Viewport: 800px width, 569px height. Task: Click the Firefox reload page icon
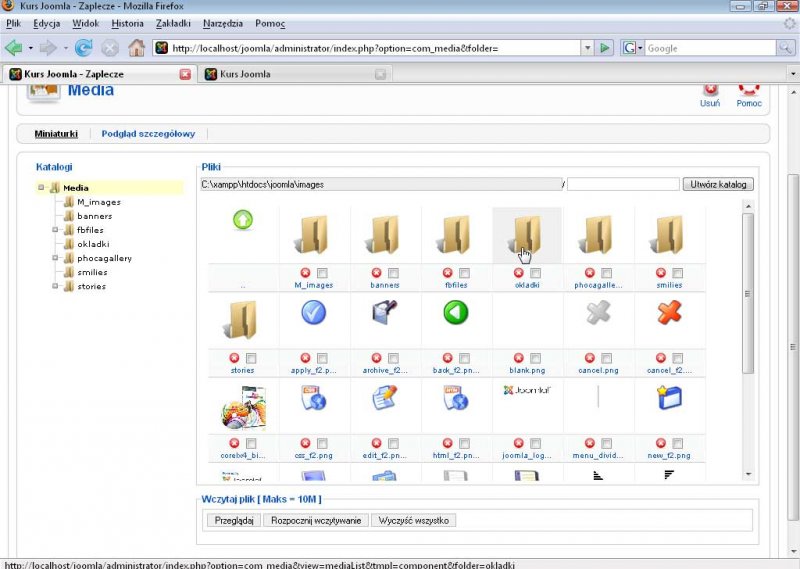[84, 47]
